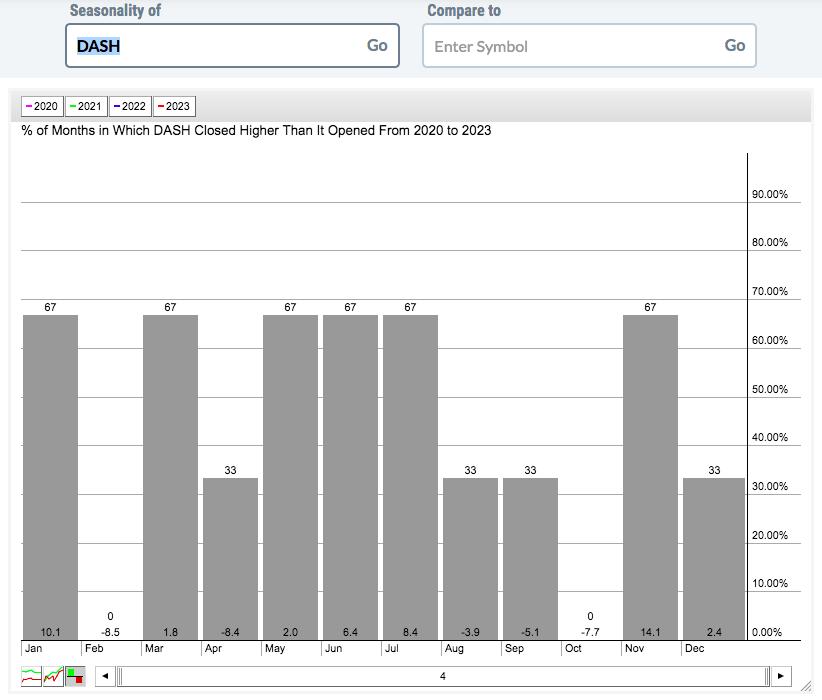Click the scroll left arrow button
822x700 pixels.
(x=105, y=677)
